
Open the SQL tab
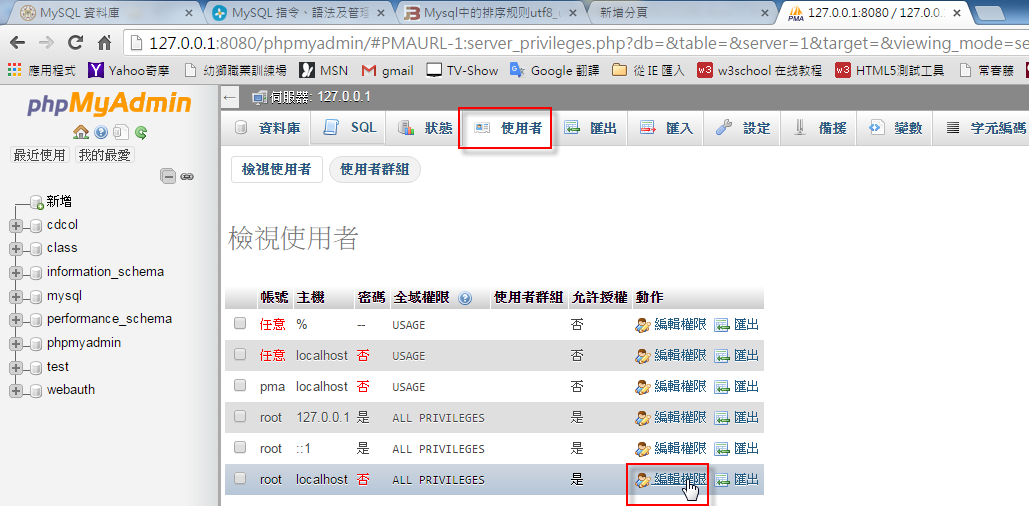pyautogui.click(x=348, y=128)
